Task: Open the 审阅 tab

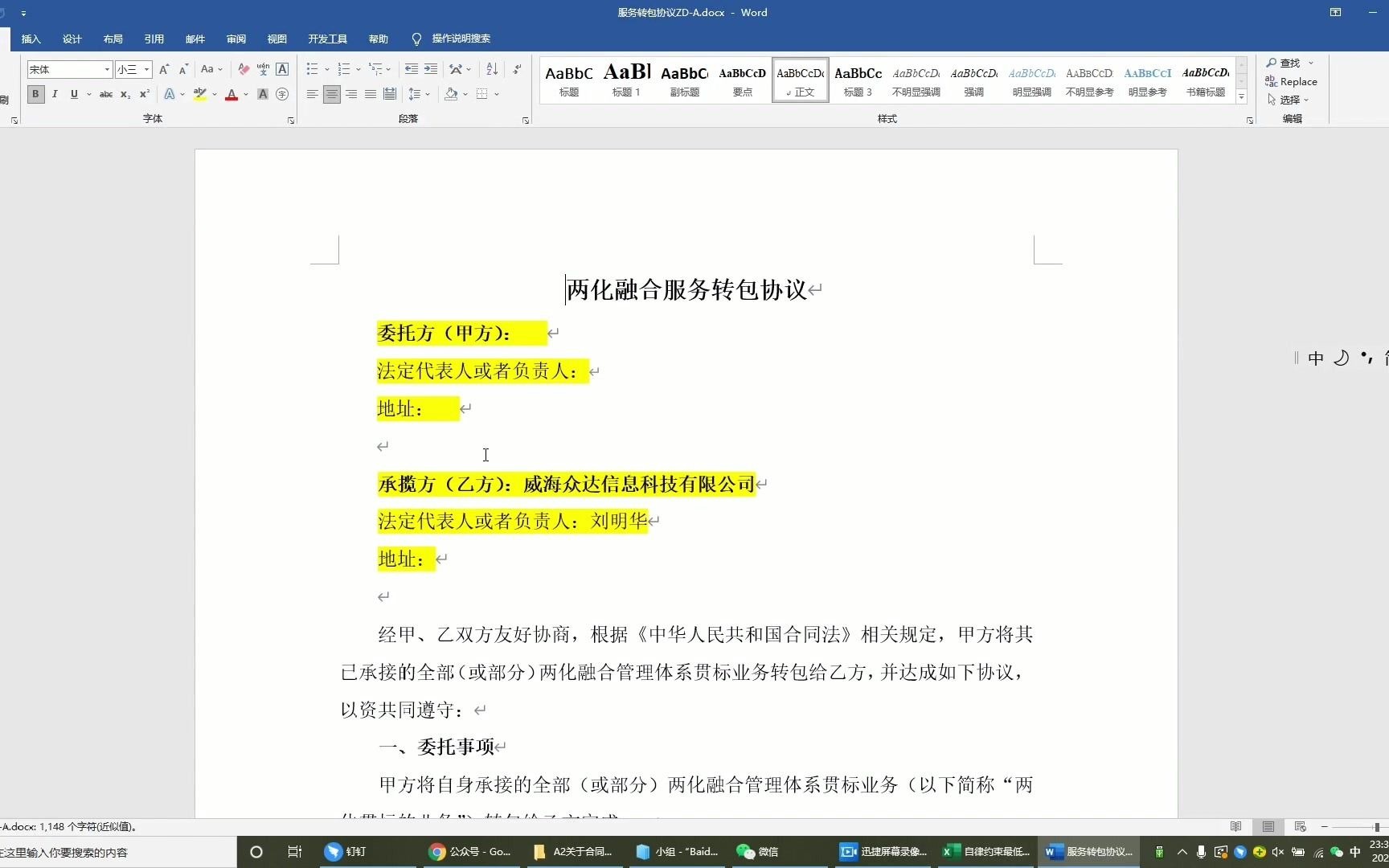Action: click(x=236, y=39)
